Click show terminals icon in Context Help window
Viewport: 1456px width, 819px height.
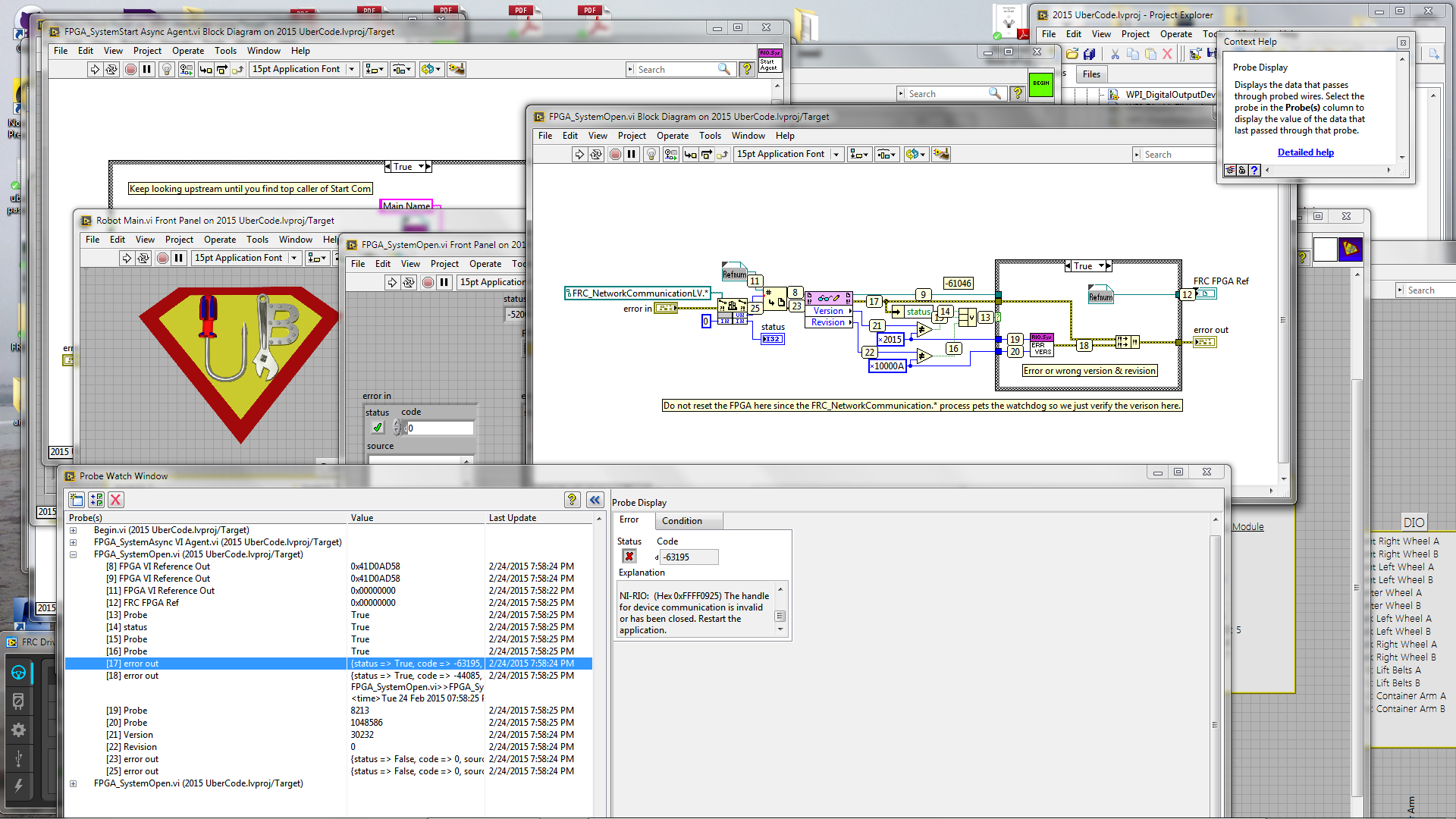[x=1230, y=171]
